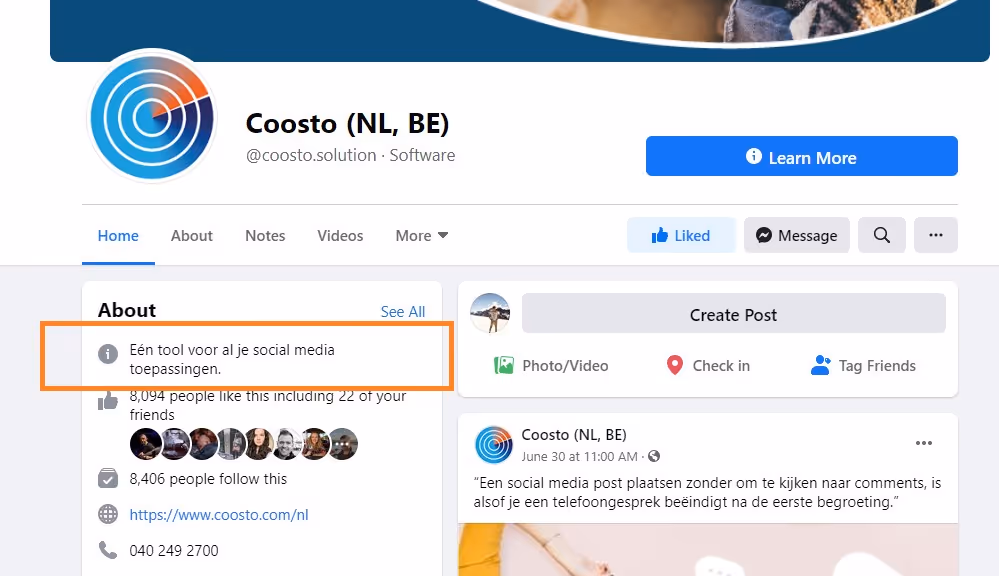
Task: Toggle the Liked button
Action: click(681, 235)
